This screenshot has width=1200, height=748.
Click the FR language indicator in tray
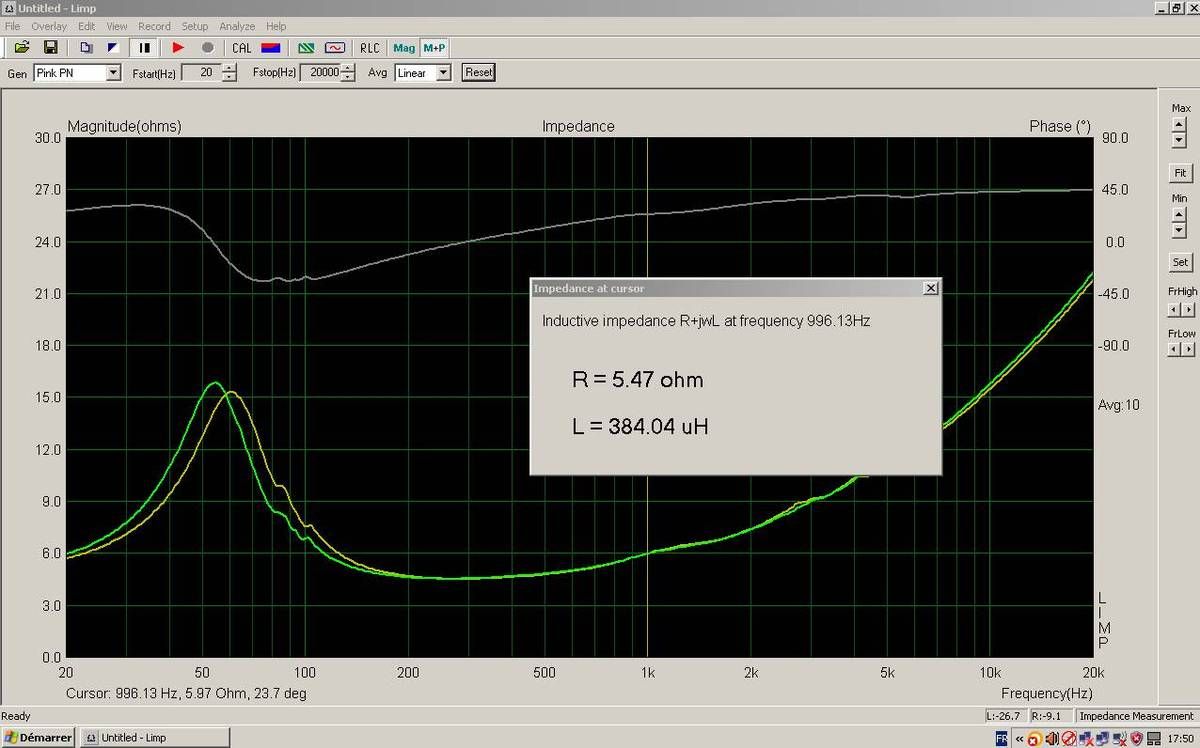(x=1002, y=738)
